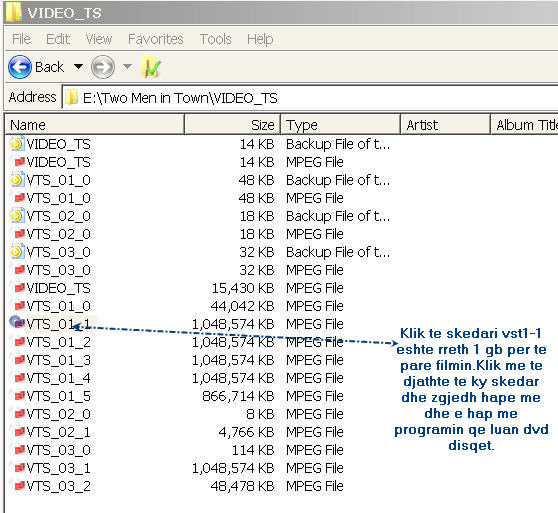Open the File menu
This screenshot has width=558, height=513.
(x=21, y=39)
